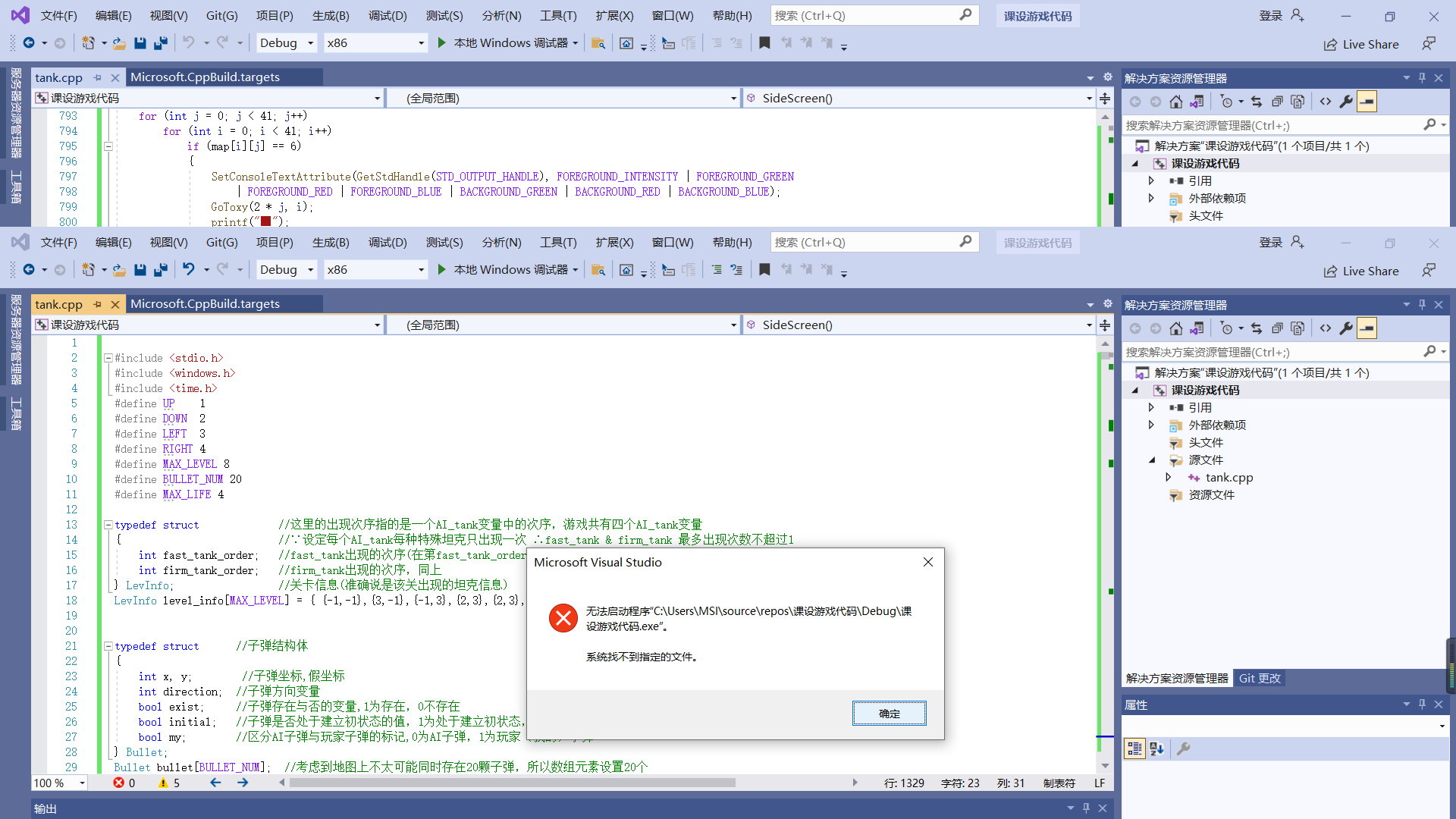Toggle bookmark icon in the front window toolbar

(x=764, y=270)
